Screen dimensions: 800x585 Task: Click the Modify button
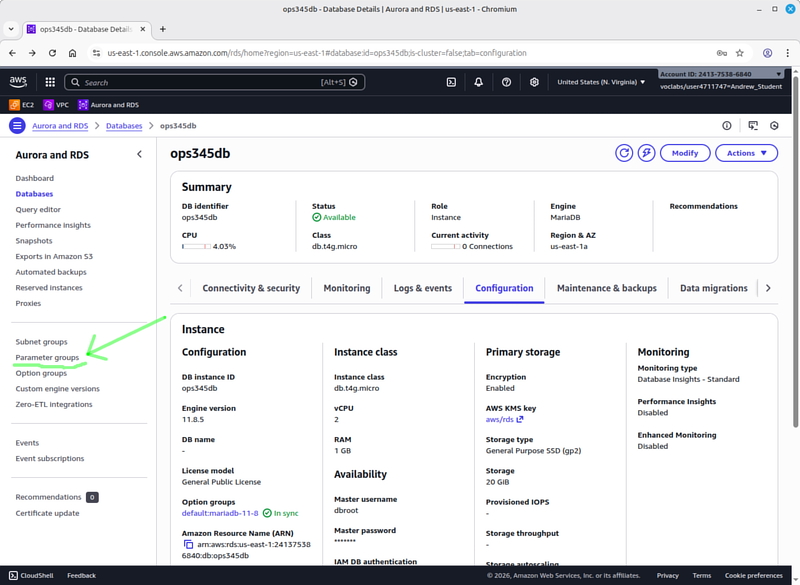(685, 153)
